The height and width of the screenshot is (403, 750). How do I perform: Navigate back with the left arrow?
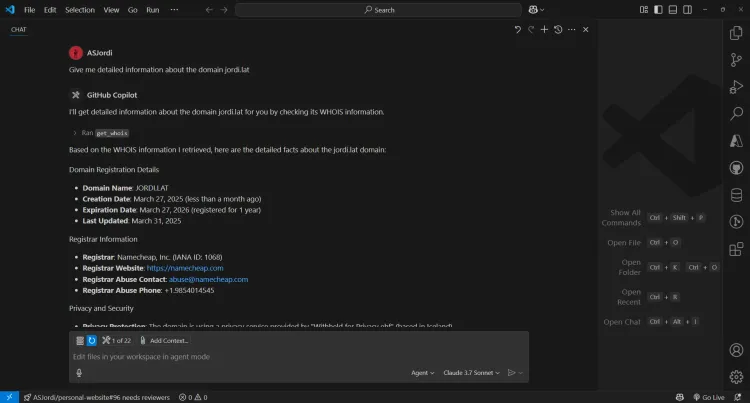click(x=209, y=10)
